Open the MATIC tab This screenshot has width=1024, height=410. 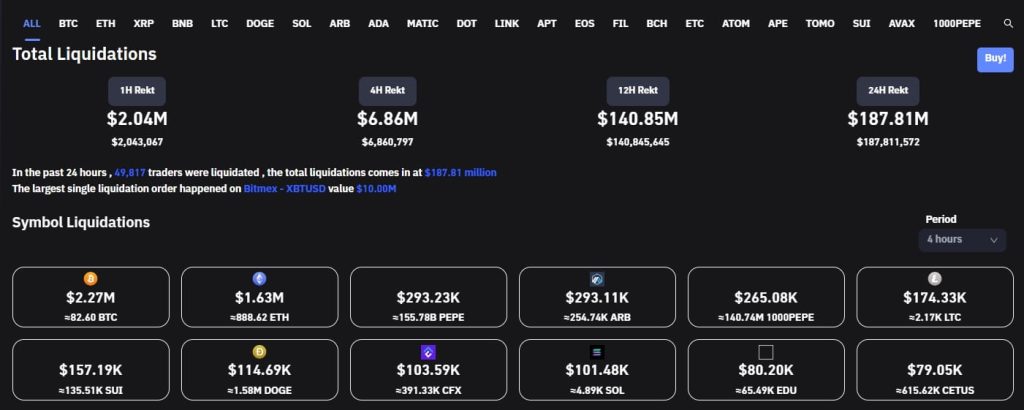point(423,24)
